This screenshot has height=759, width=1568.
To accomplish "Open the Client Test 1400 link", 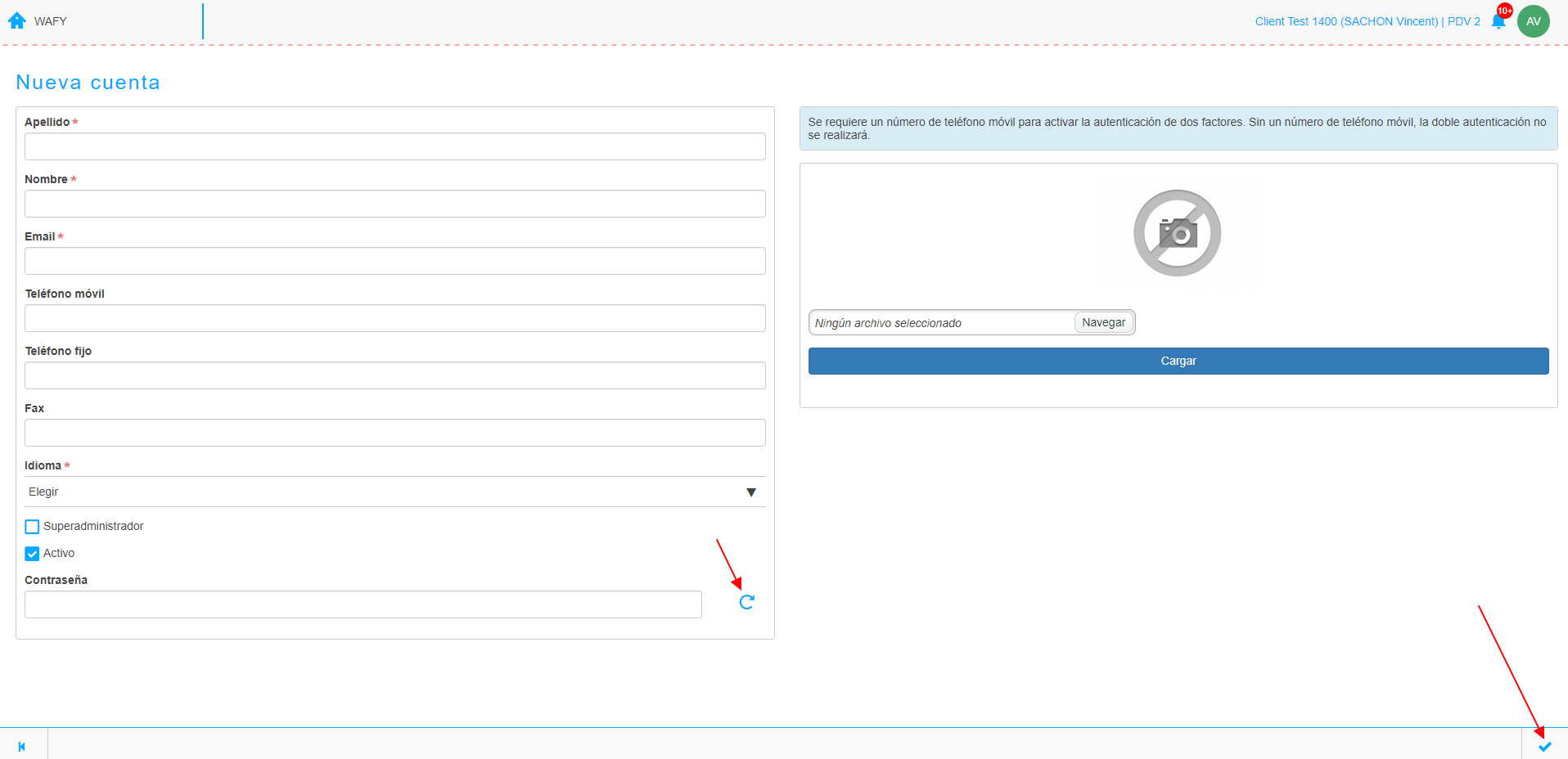I will coord(1367,21).
